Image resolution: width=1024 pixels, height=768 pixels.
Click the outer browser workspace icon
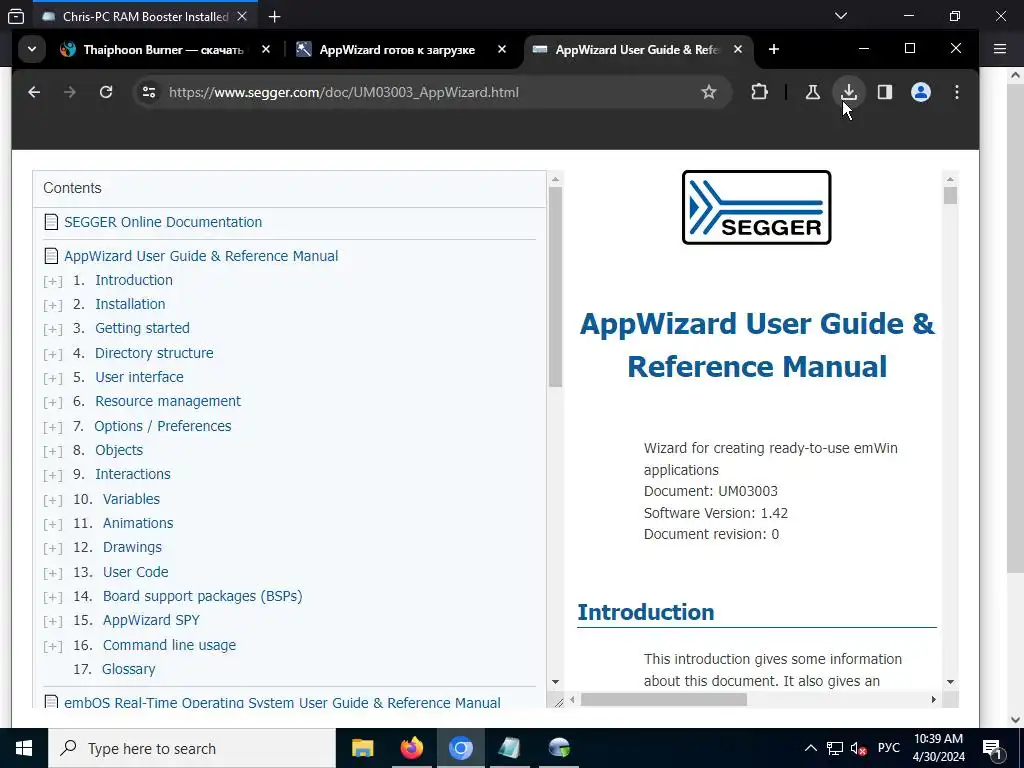[16, 17]
